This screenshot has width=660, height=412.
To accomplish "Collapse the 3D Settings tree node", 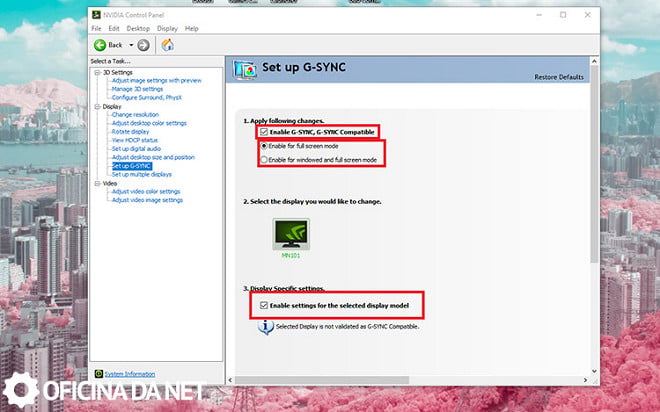I will pos(97,73).
